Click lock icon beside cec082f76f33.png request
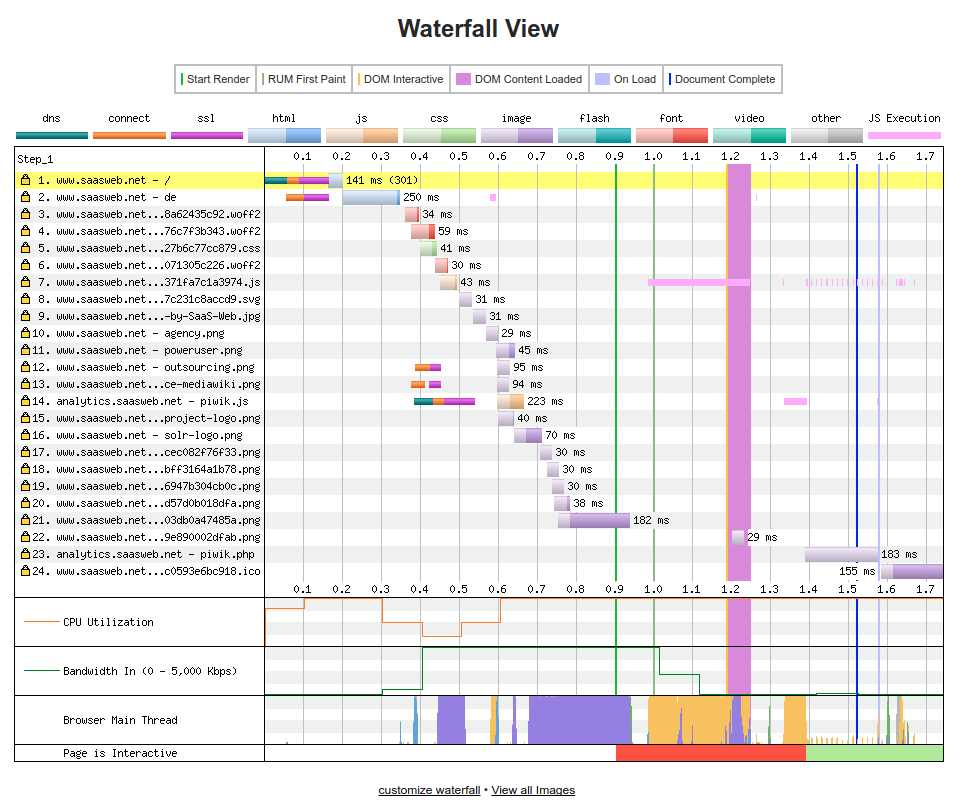Image resolution: width=963 pixels, height=802 pixels. 25,452
